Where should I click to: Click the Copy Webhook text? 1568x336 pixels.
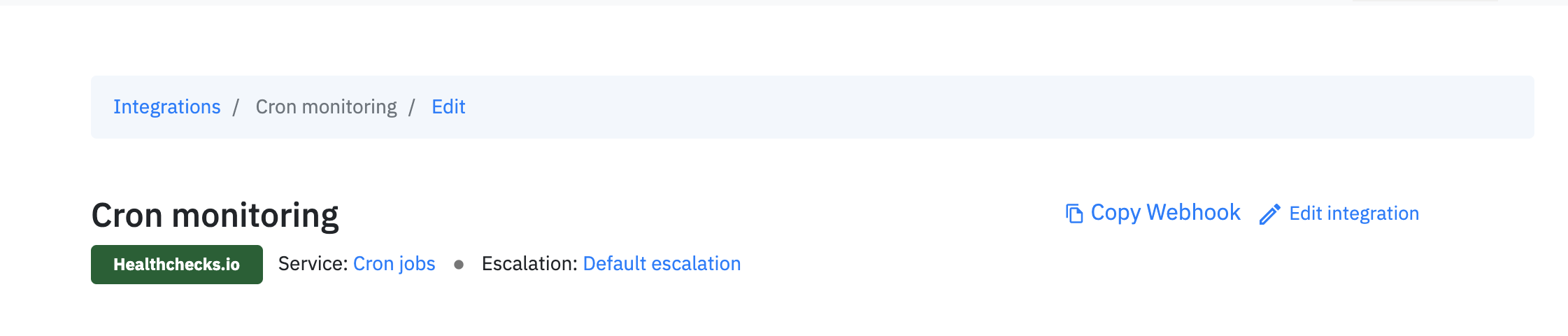point(1165,212)
